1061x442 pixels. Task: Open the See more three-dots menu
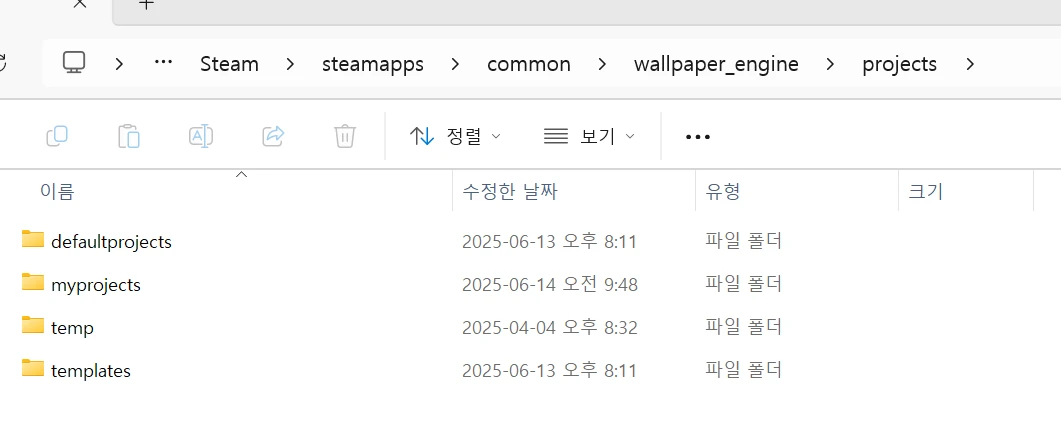(x=697, y=137)
